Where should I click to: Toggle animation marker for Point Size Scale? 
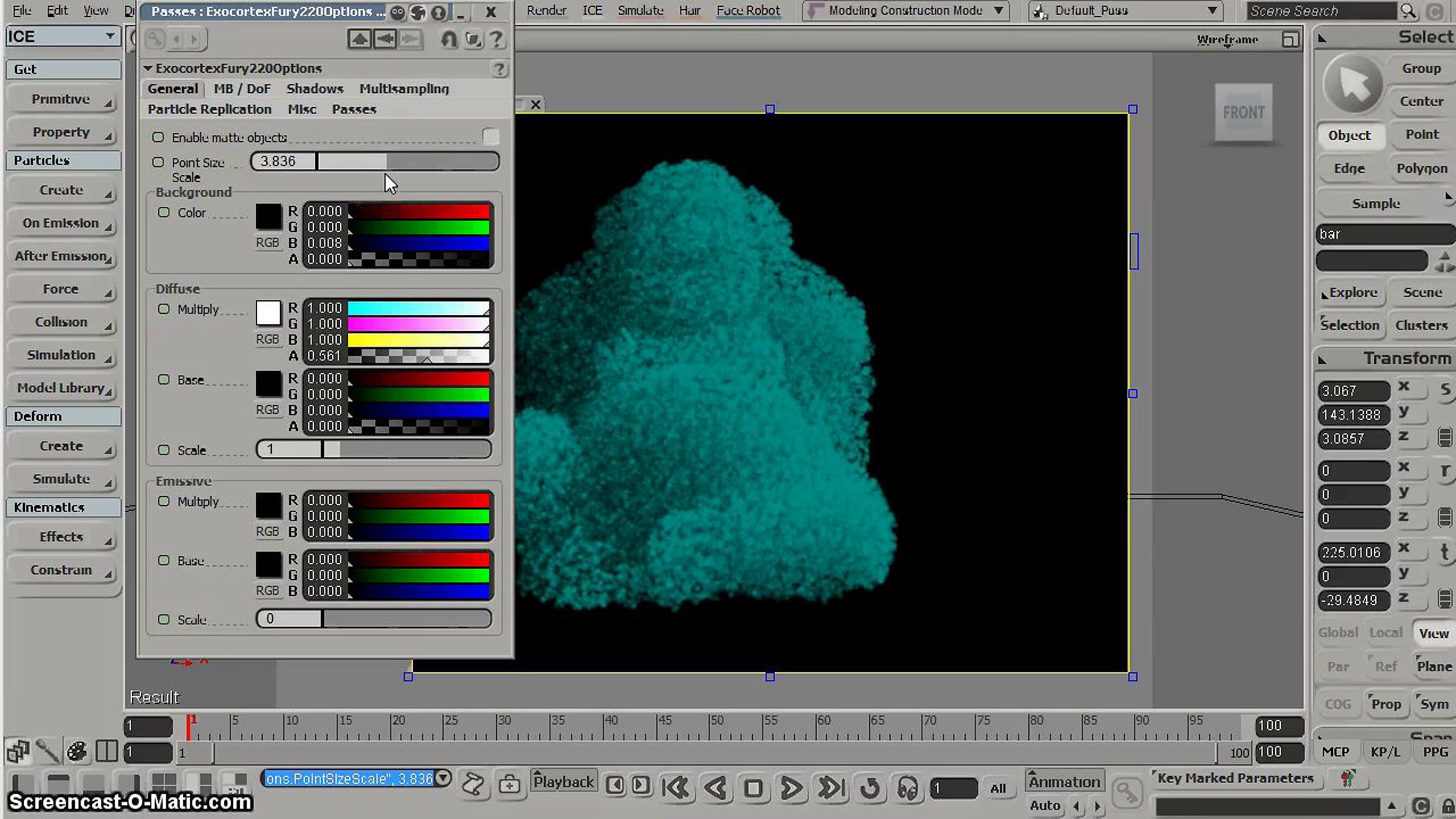point(158,162)
